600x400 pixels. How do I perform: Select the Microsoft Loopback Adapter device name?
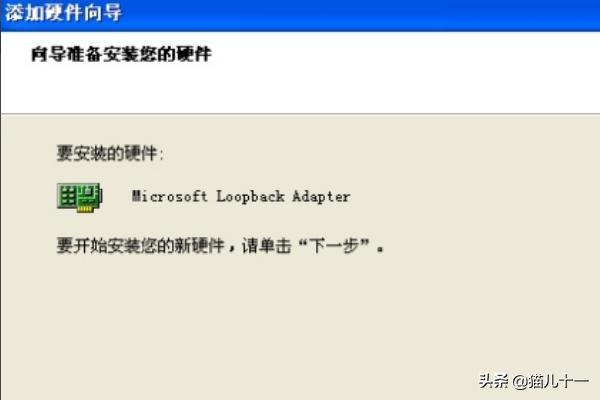point(241,196)
